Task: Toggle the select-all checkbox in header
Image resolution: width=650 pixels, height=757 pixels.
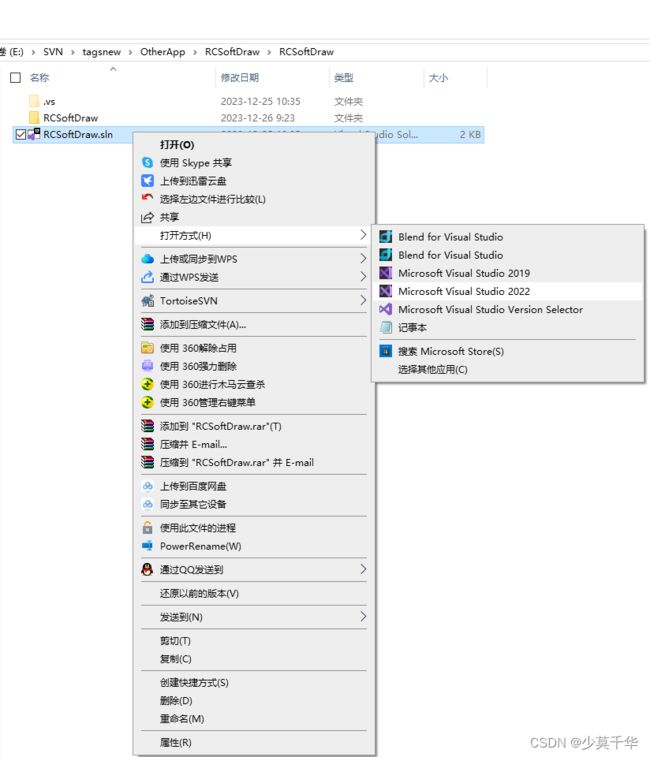Action: [x=15, y=77]
